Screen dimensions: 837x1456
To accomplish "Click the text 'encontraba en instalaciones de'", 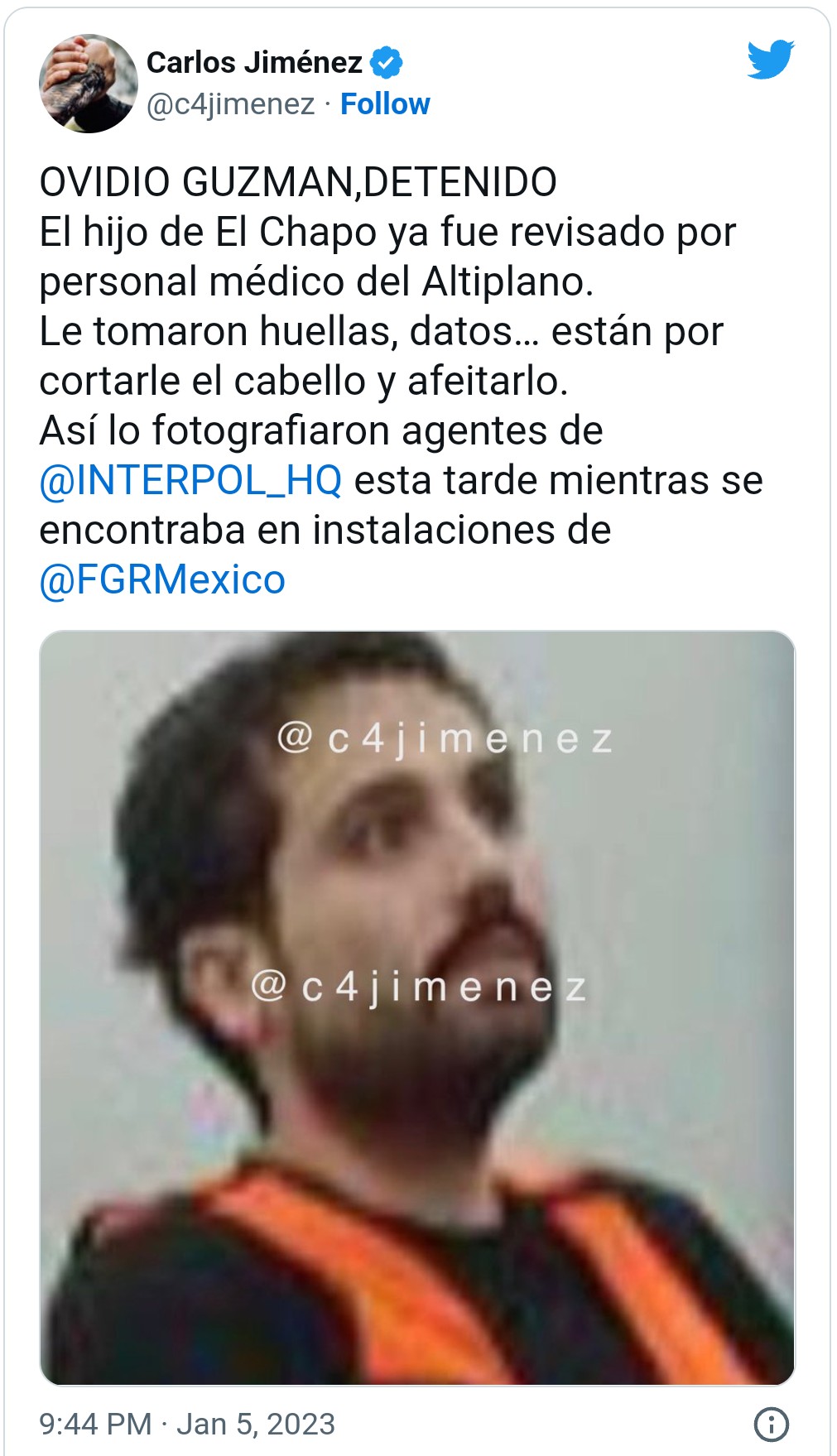I will tap(325, 530).
